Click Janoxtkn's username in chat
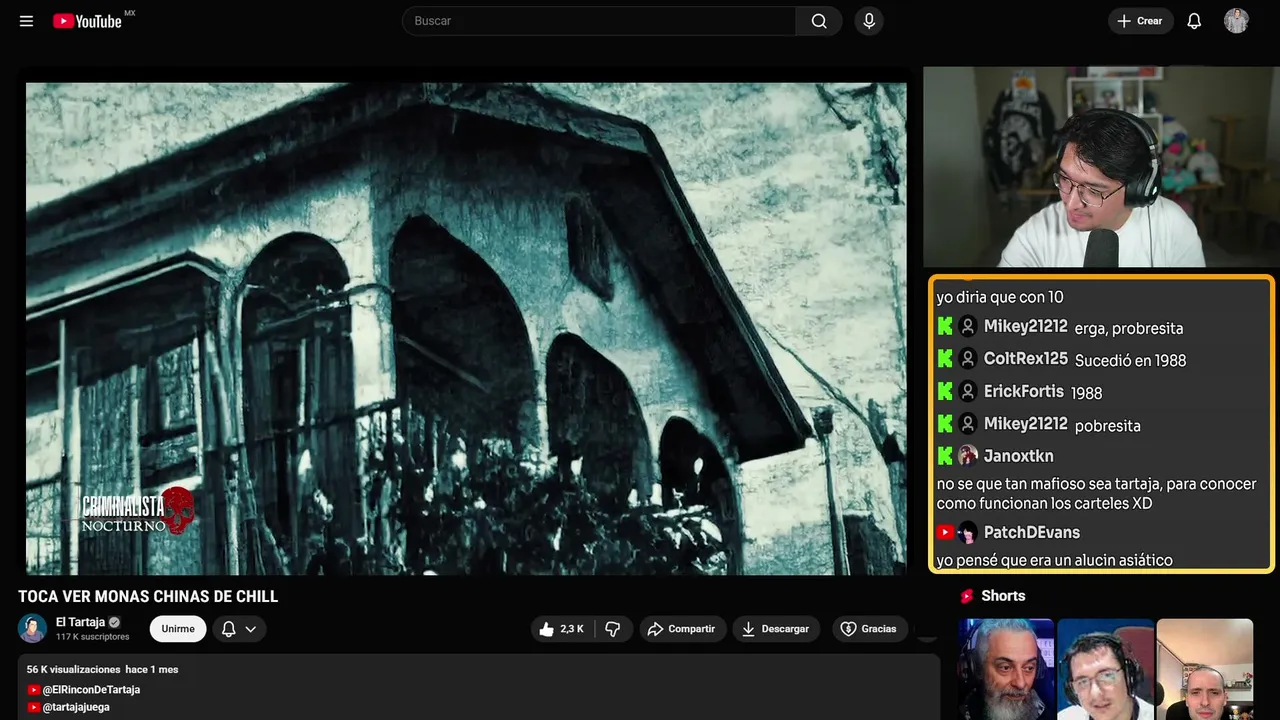1280x720 pixels. pyautogui.click(x=1018, y=456)
